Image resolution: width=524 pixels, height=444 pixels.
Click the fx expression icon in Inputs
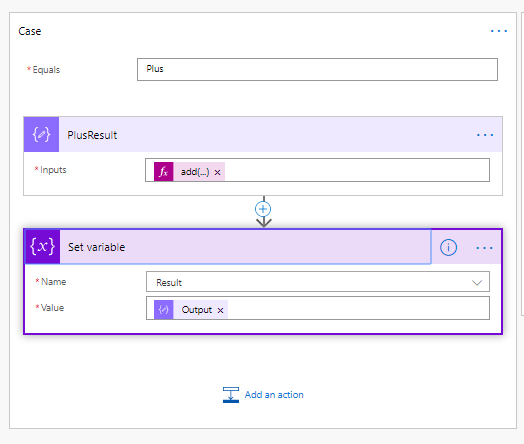(x=163, y=172)
